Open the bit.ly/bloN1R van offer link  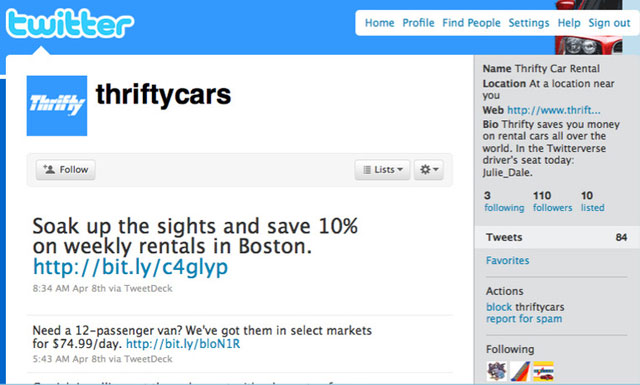coord(183,344)
